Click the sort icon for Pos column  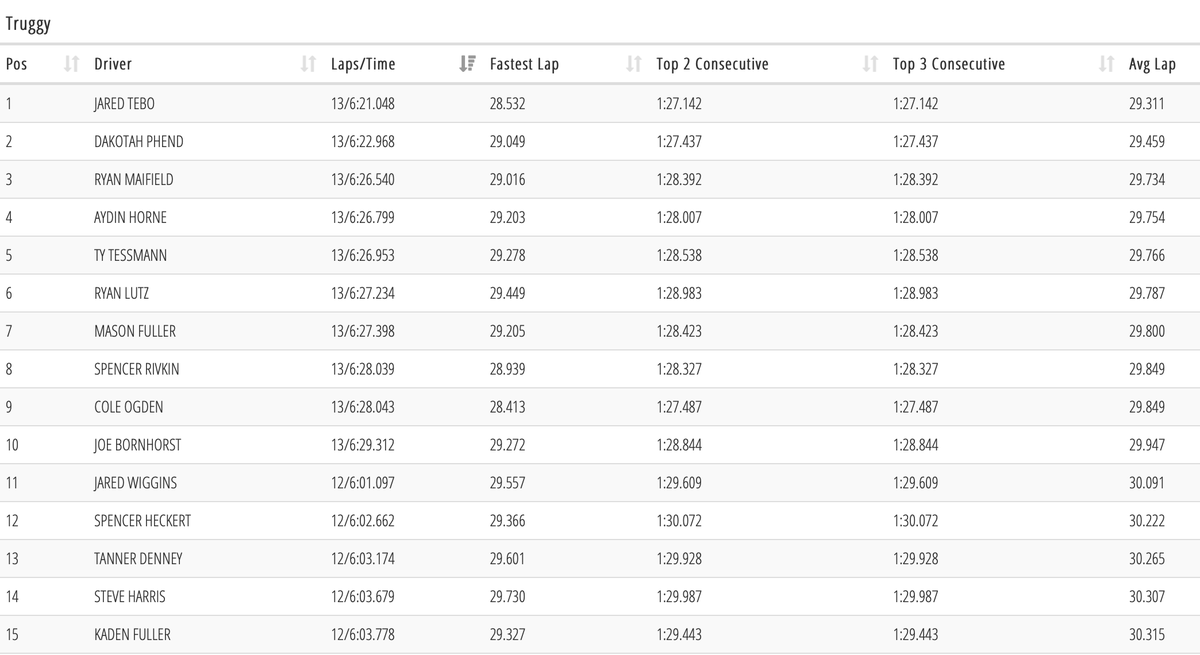pyautogui.click(x=70, y=64)
